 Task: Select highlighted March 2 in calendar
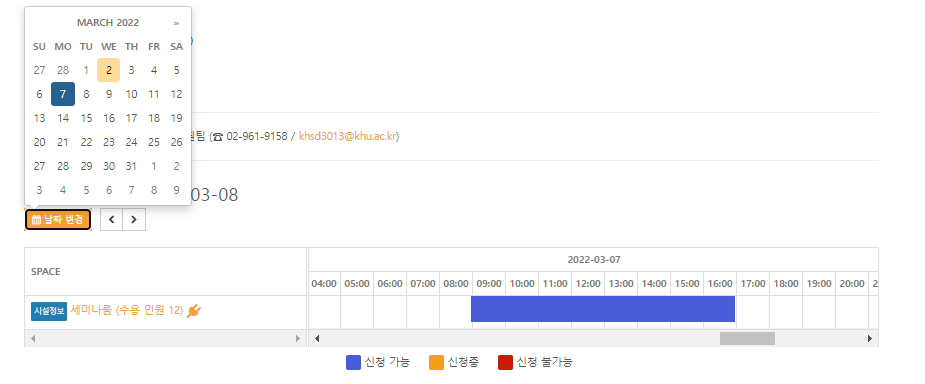coord(109,70)
